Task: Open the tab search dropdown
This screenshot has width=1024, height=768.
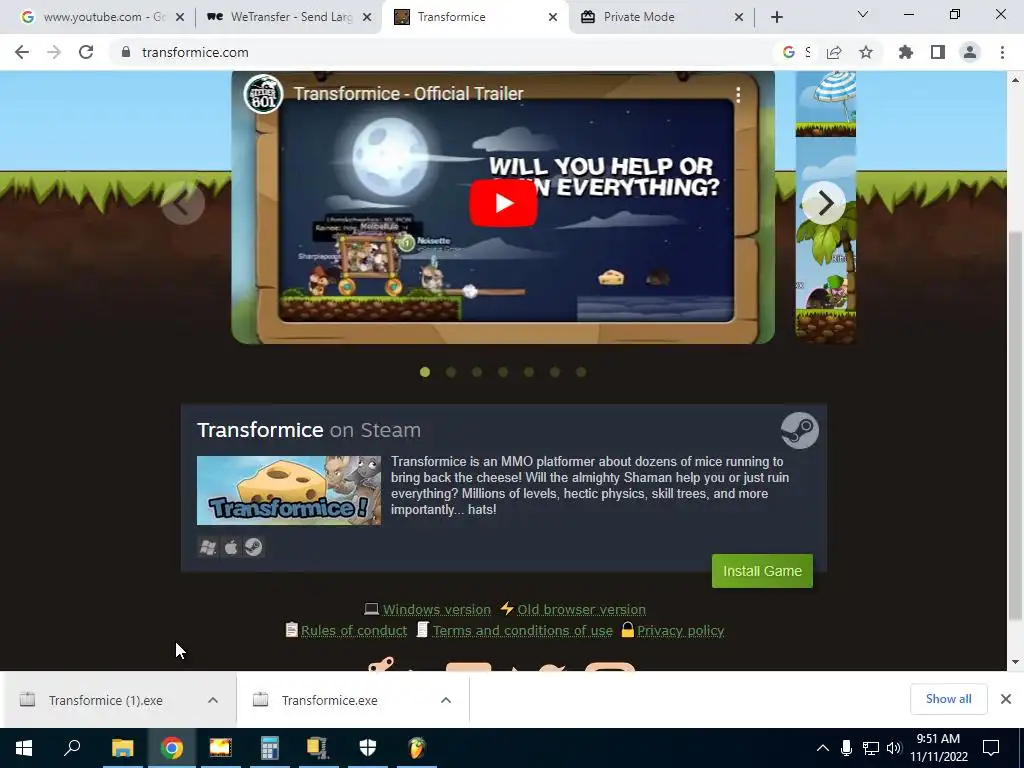Action: [x=863, y=14]
